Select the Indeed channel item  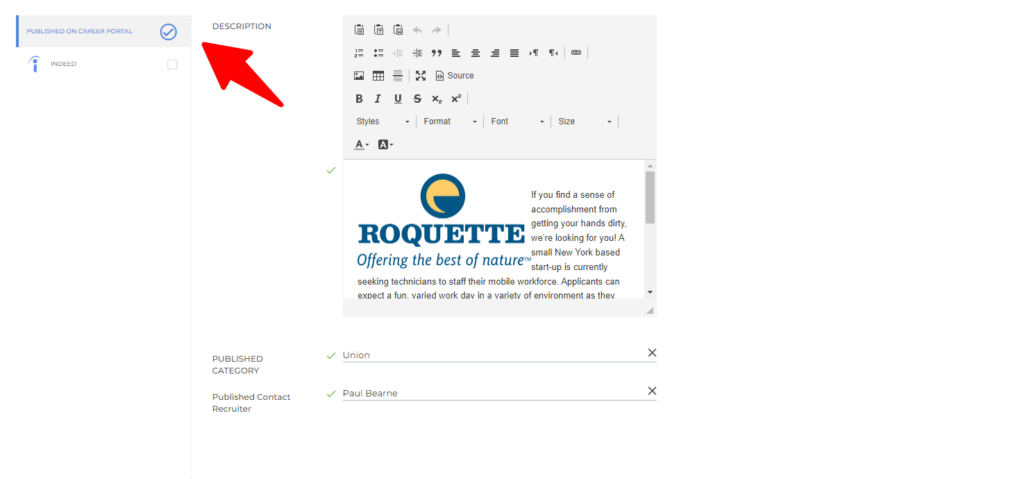[x=64, y=64]
